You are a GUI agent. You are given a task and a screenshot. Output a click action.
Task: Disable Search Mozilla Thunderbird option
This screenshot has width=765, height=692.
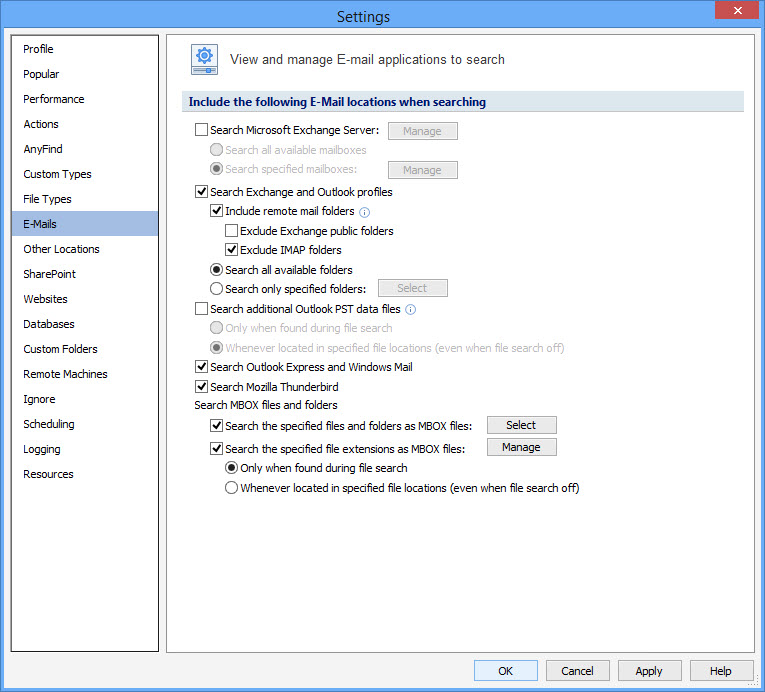pyautogui.click(x=201, y=387)
